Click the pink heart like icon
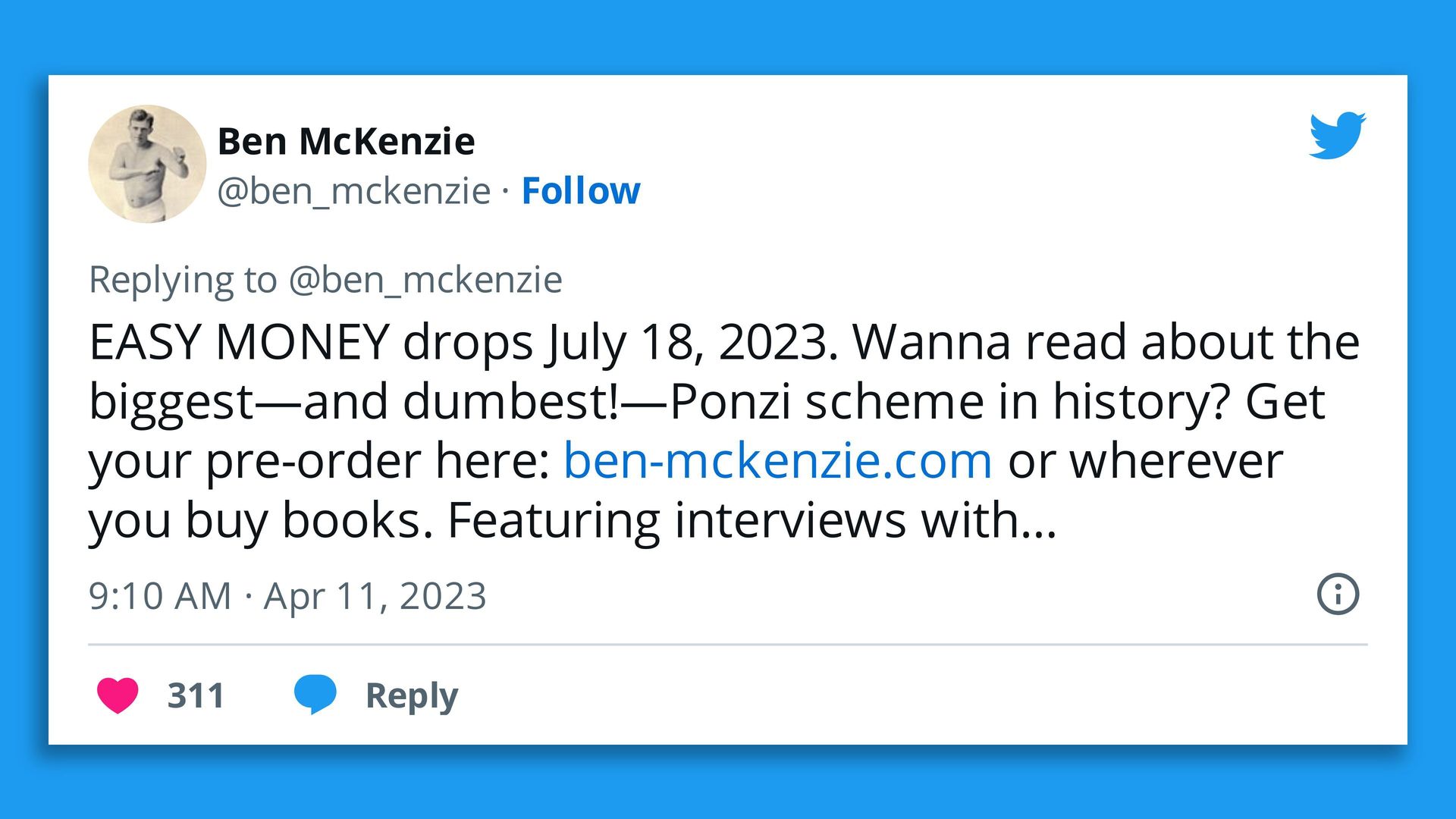The height and width of the screenshot is (819, 1456). [118, 695]
